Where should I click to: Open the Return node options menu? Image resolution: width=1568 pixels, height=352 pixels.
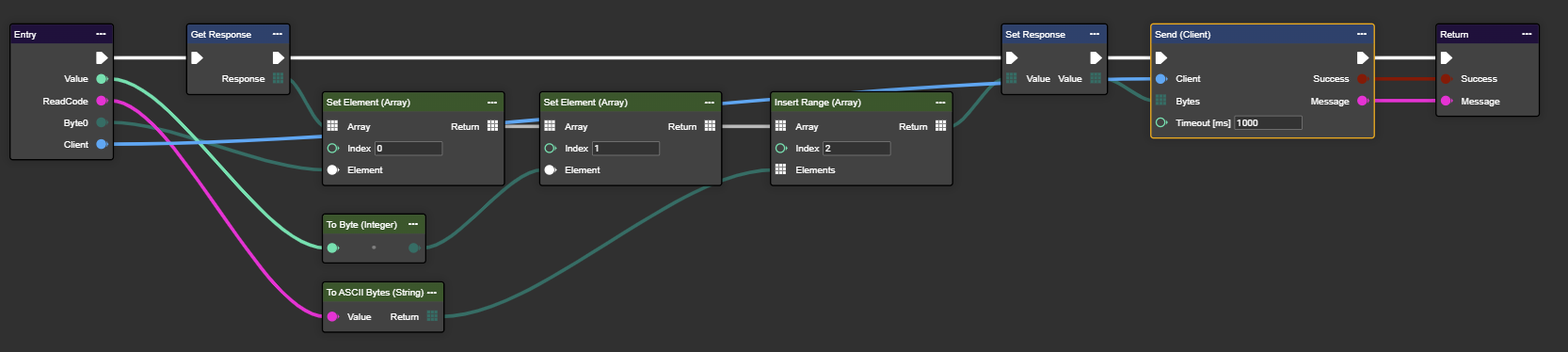(1527, 34)
